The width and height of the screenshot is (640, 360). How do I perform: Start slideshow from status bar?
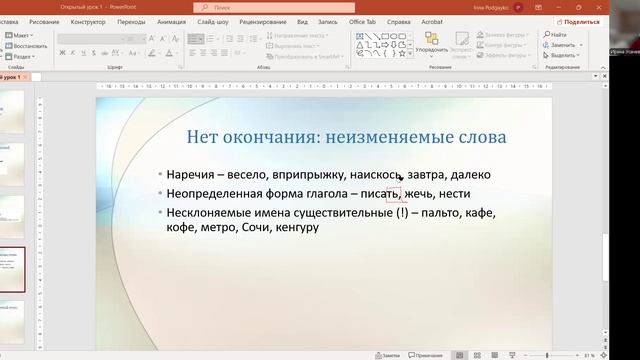[x=512, y=356]
